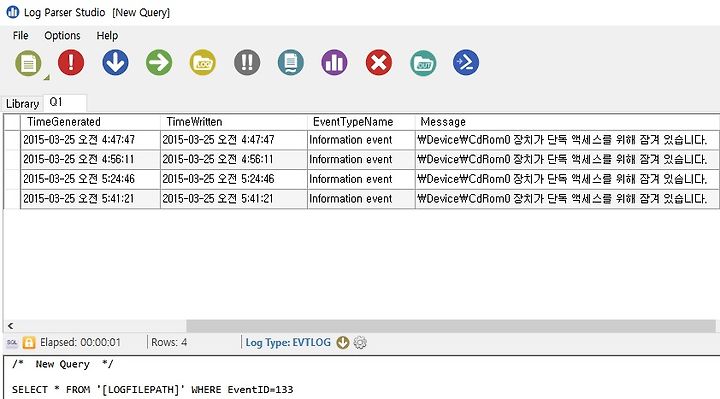Image resolution: width=720 pixels, height=399 pixels.
Task: Click the gray double-exclamation batch icon
Action: 247,62
